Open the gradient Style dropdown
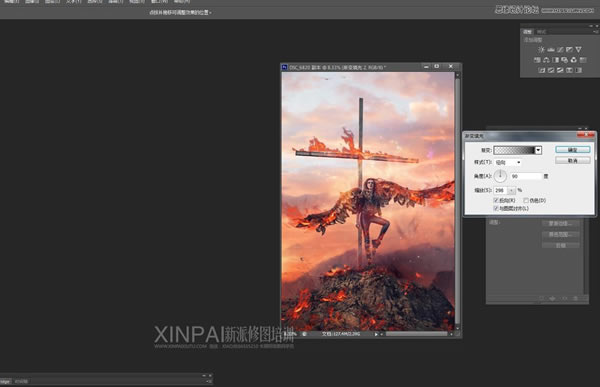 (x=508, y=162)
